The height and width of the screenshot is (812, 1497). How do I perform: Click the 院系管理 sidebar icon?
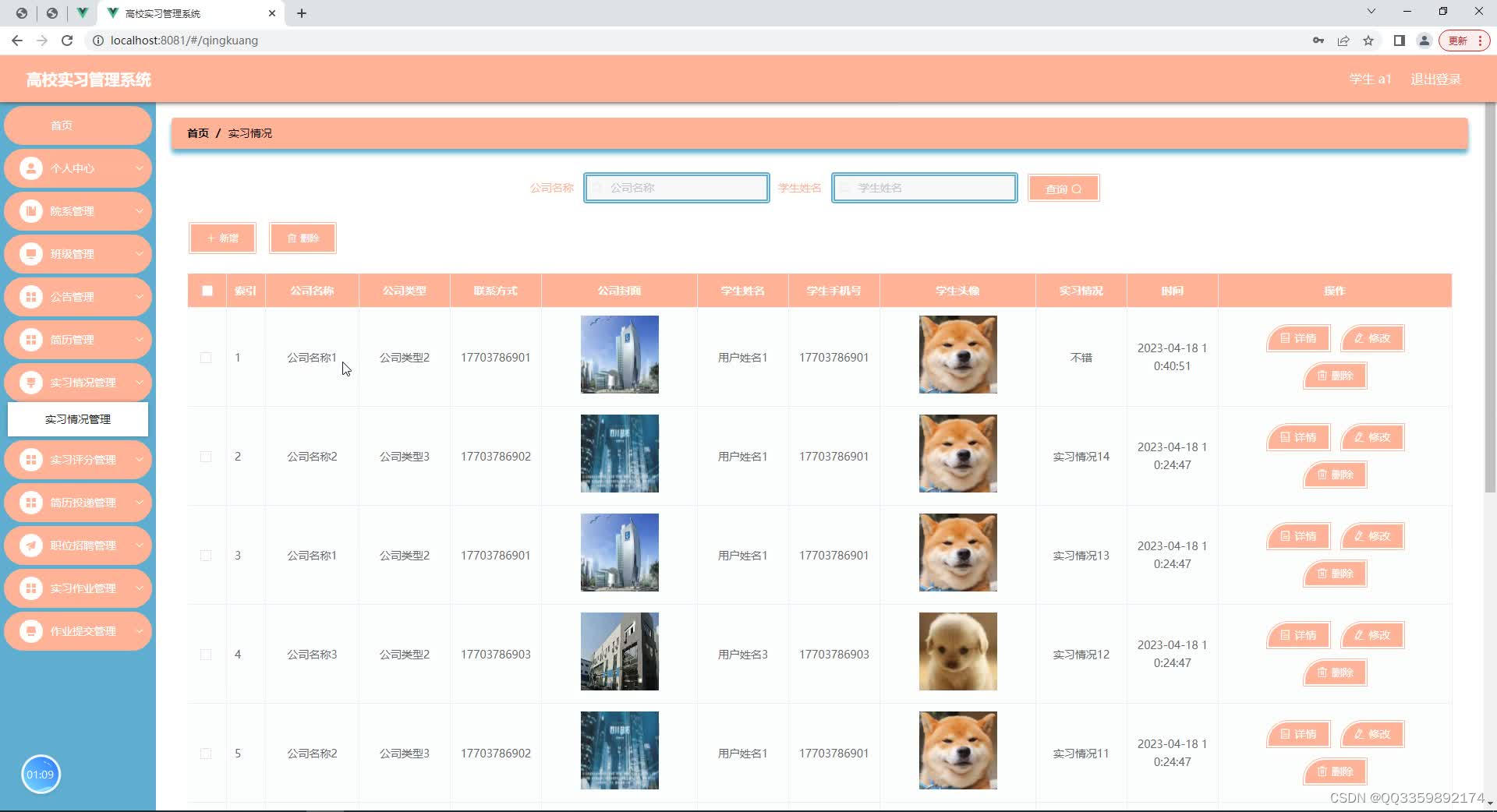pos(31,211)
